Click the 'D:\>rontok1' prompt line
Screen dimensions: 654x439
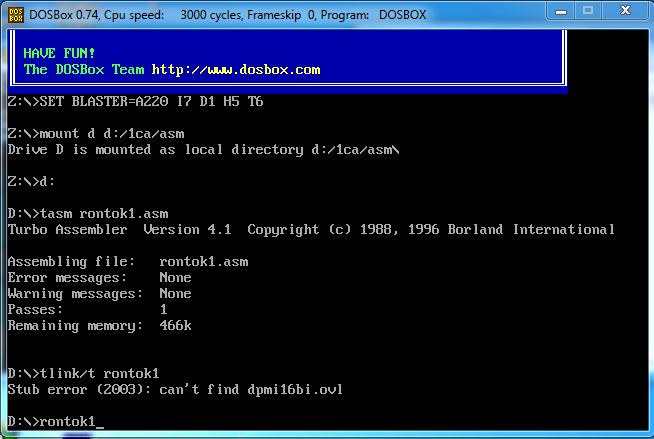pyautogui.click(x=55, y=421)
